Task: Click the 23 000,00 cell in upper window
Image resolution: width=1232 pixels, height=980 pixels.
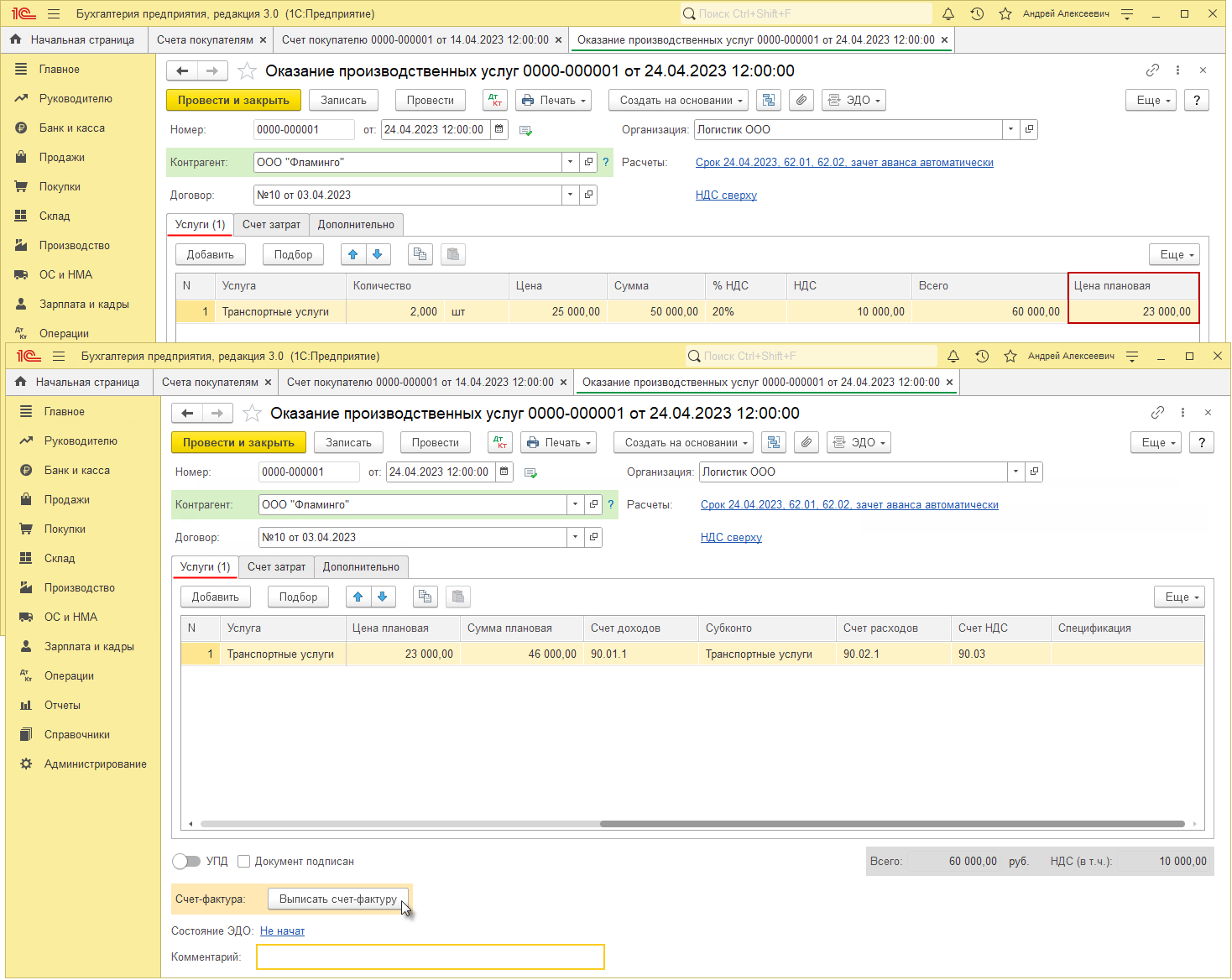Action: coord(1133,311)
